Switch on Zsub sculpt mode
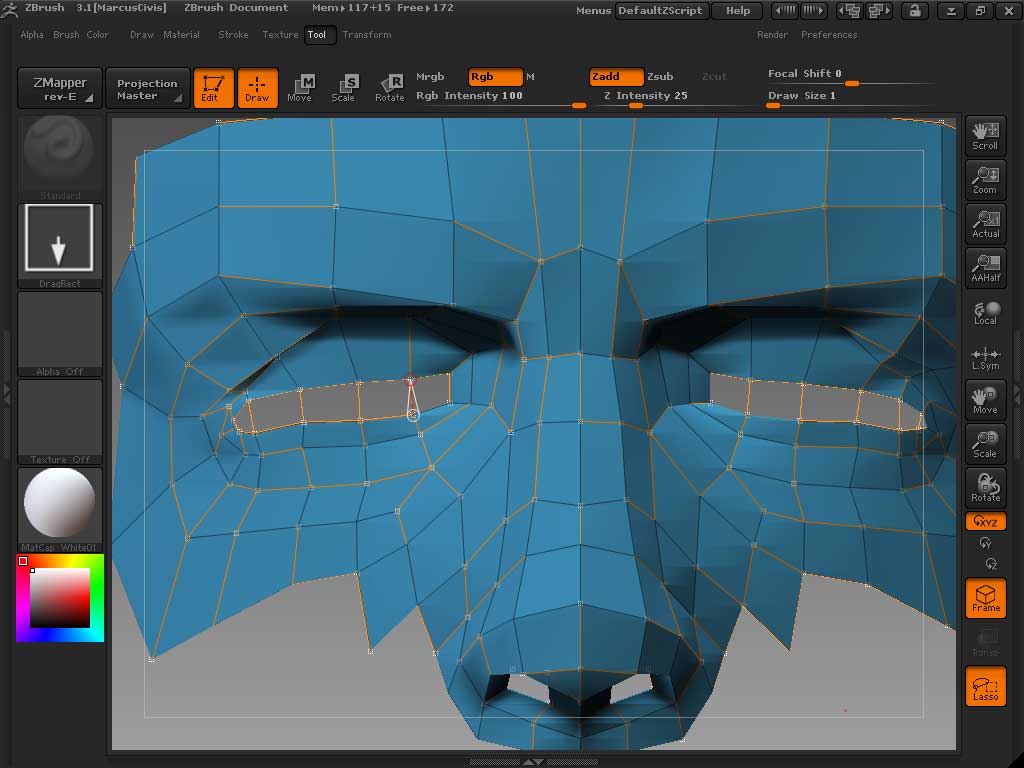This screenshot has height=768, width=1024. (x=660, y=76)
